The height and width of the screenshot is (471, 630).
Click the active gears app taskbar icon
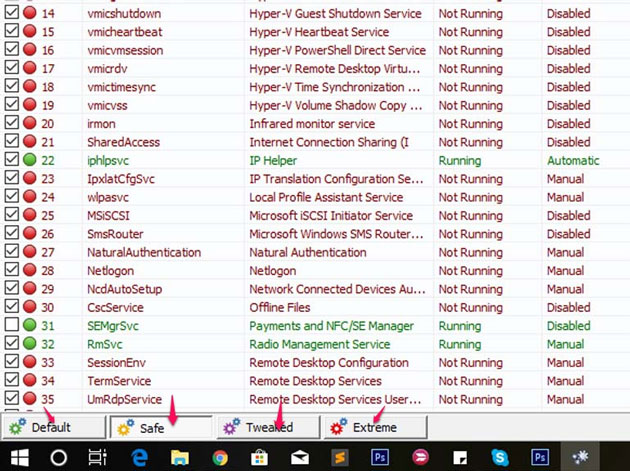tap(580, 457)
